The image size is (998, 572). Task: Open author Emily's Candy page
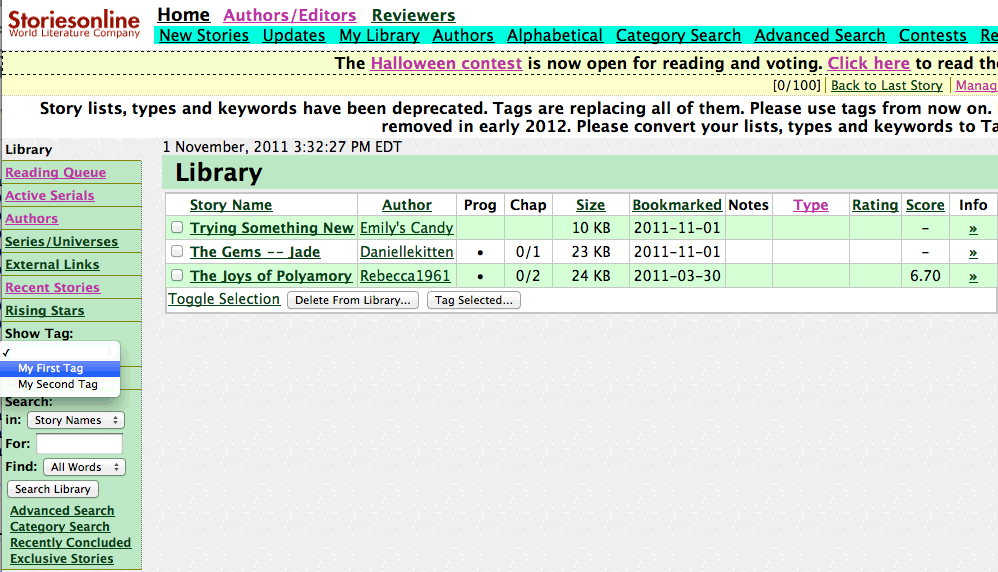click(x=407, y=228)
